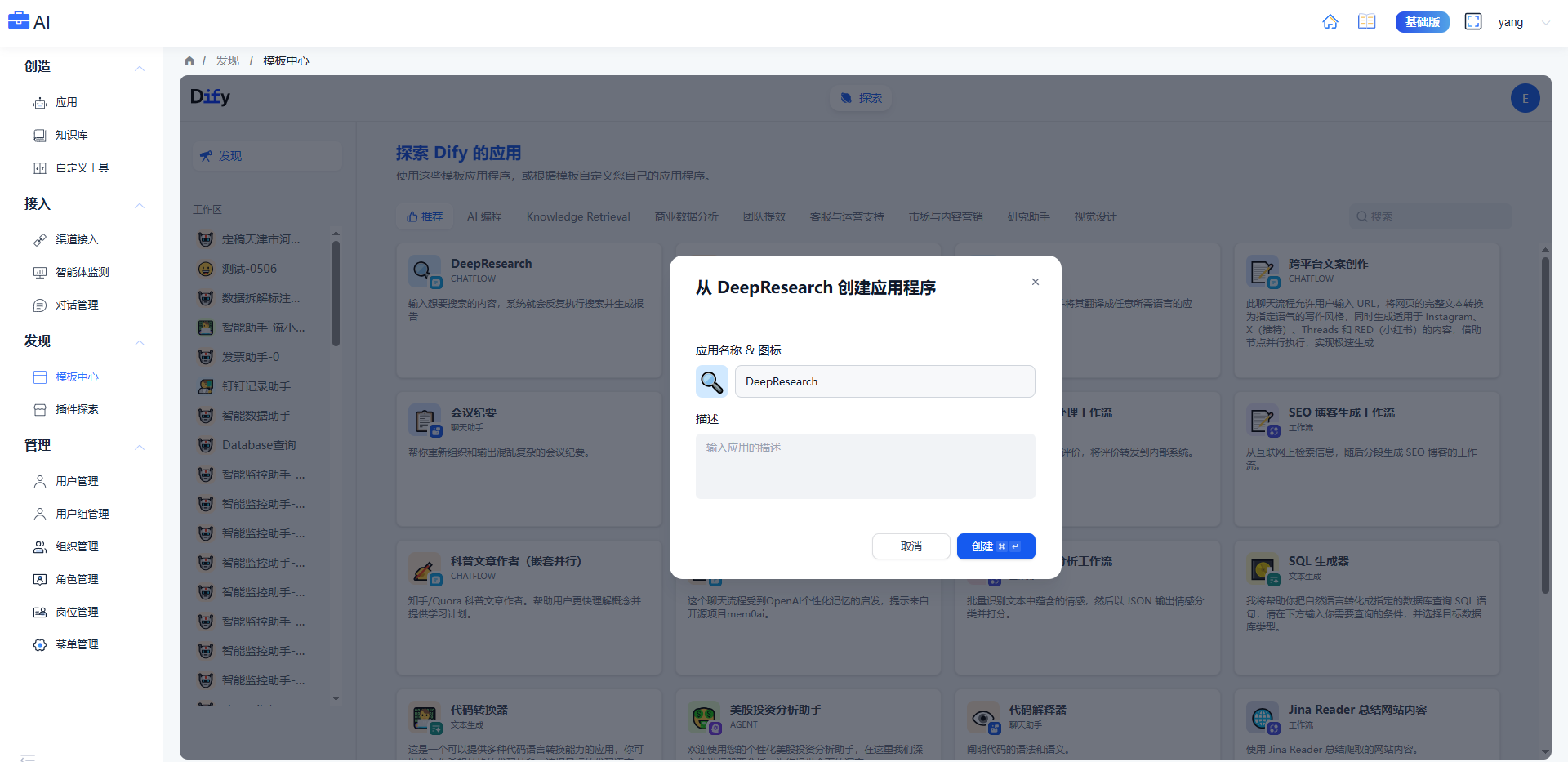Click the home icon in top bar
Screen dimensions: 1568x762
tap(1330, 22)
